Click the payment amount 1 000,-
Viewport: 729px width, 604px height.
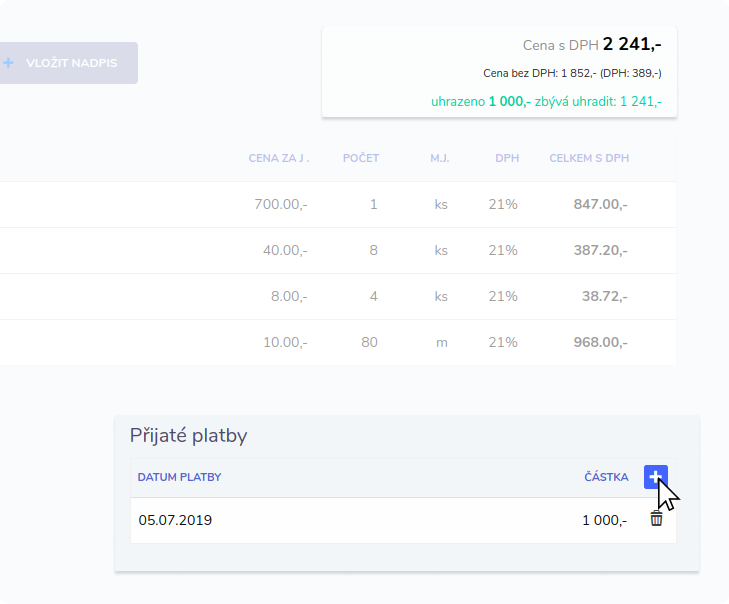coord(604,520)
